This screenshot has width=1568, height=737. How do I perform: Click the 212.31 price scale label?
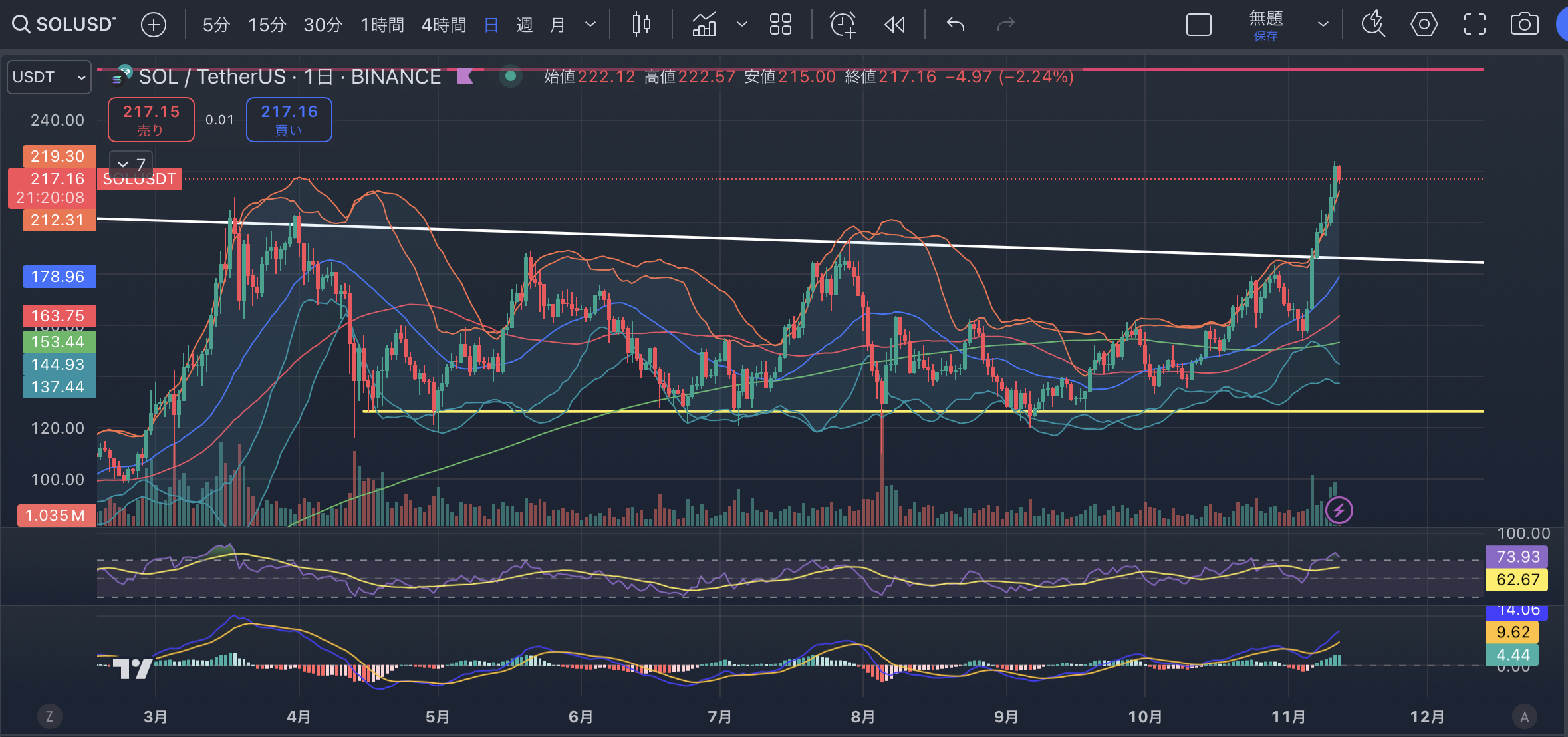[59, 220]
